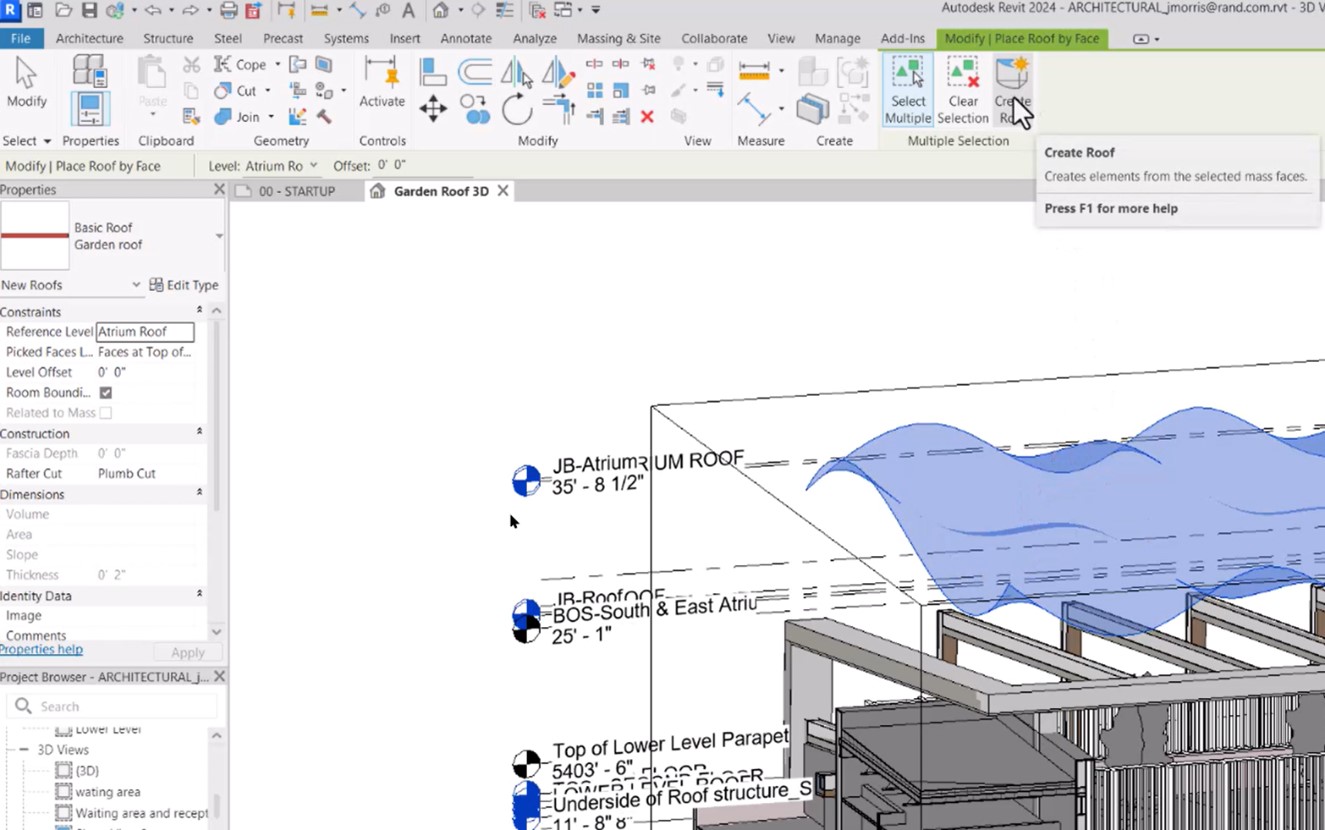Click the Join geometry tool
The image size is (1325, 830).
point(237,116)
